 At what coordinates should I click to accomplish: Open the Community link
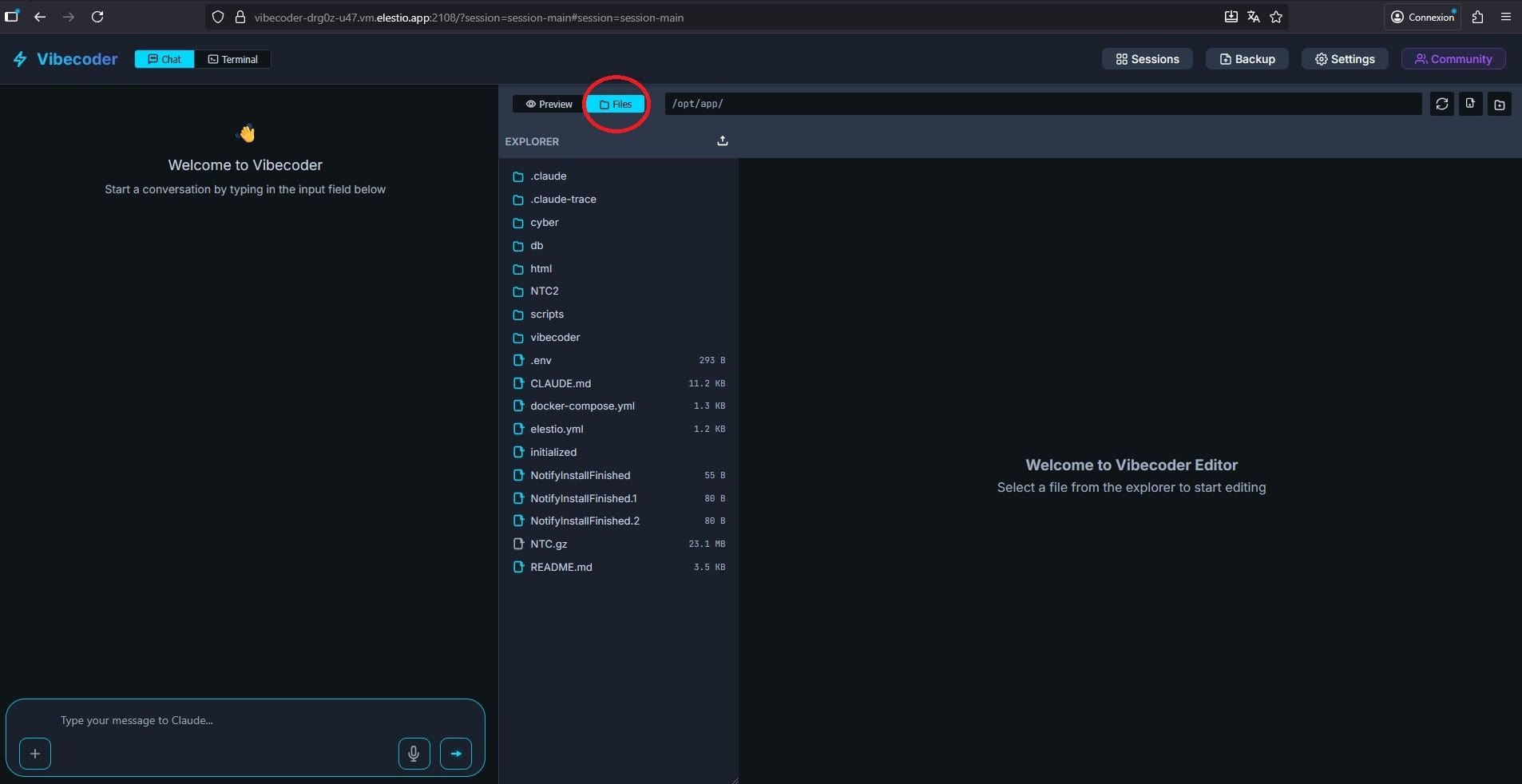coord(1453,59)
